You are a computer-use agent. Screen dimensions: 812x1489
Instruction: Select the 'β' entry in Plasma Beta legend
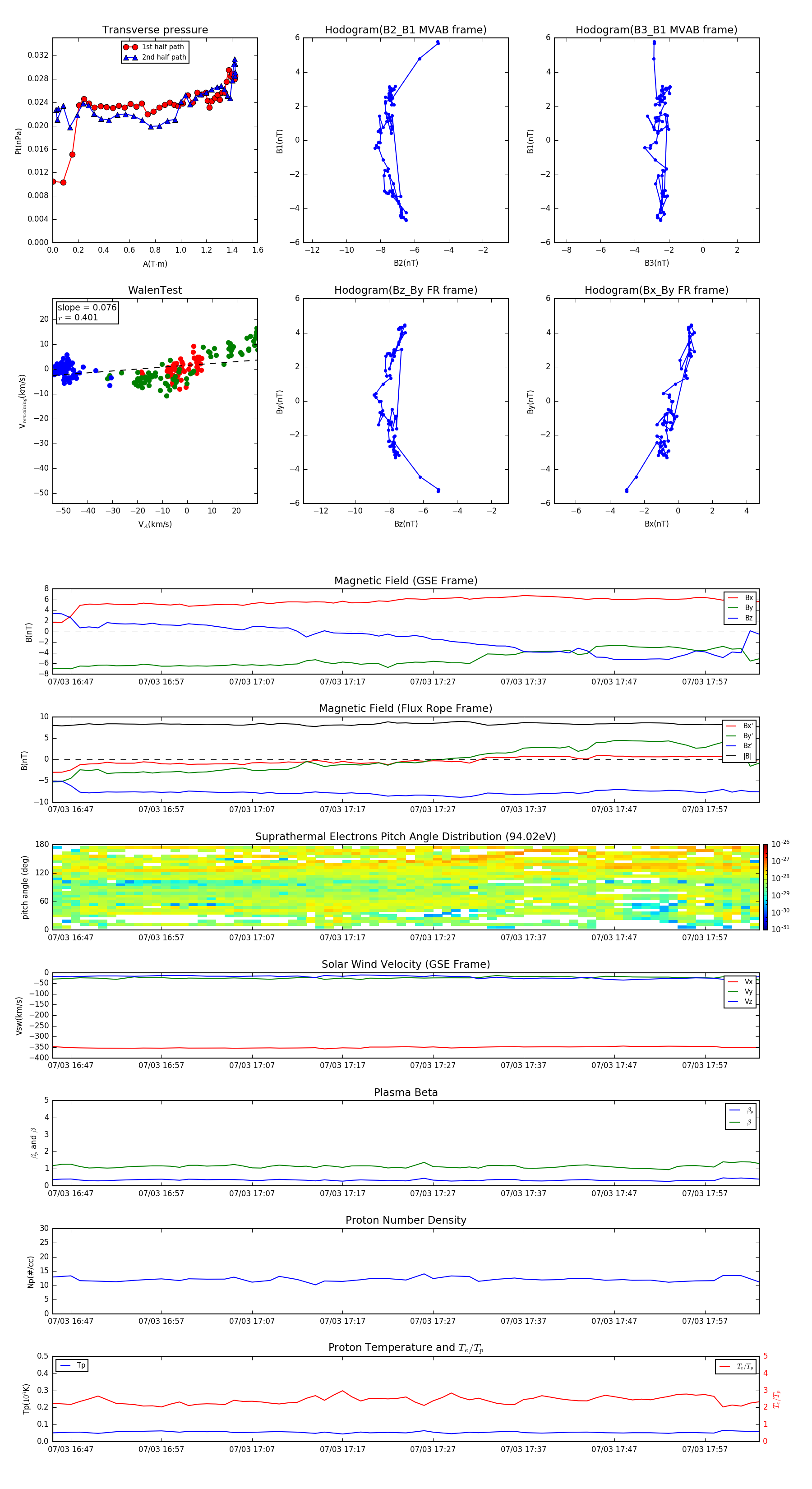coord(741,1122)
